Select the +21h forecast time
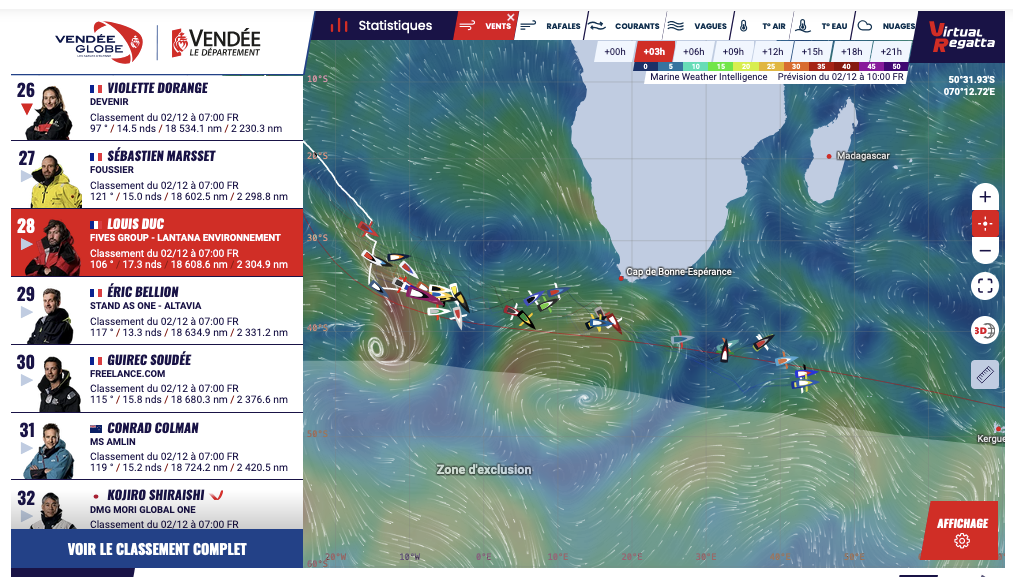Viewport: 1013px width, 577px height. pyautogui.click(x=890, y=52)
